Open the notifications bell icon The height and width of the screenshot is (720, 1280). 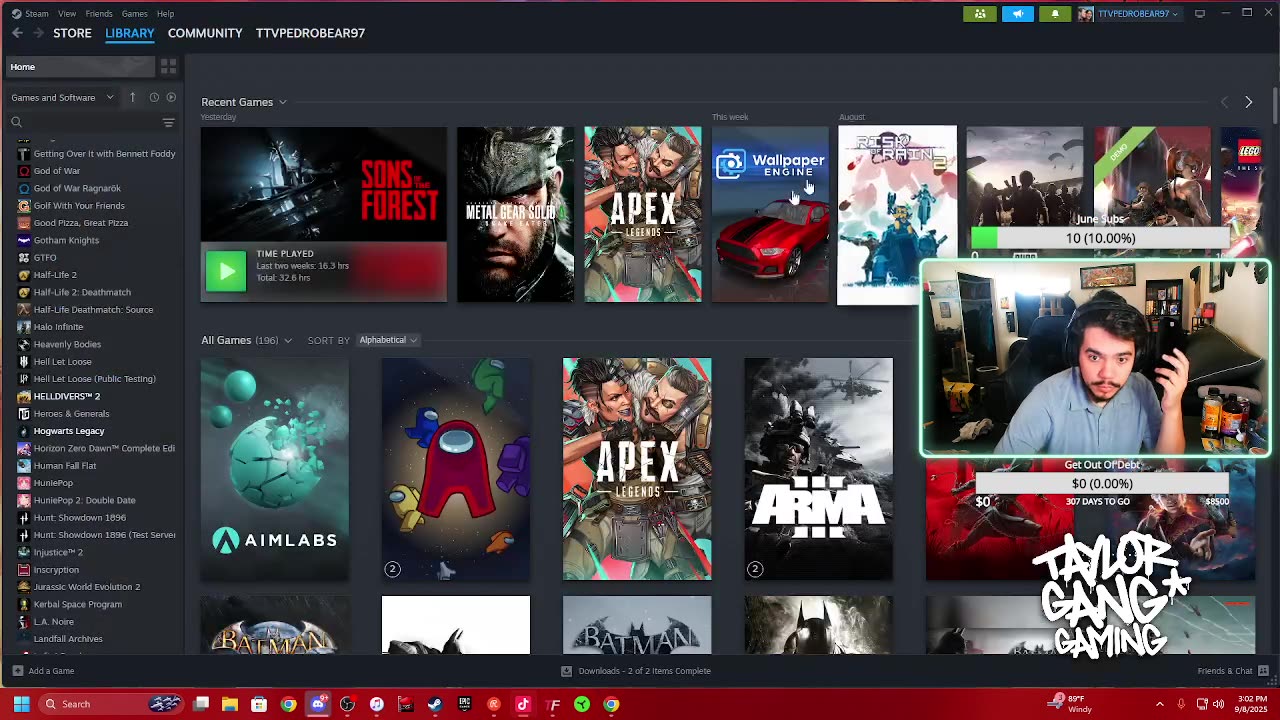[1055, 14]
